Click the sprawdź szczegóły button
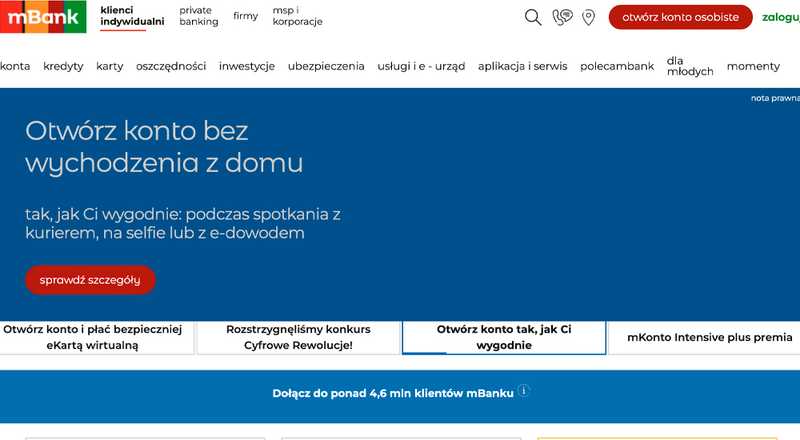 tap(90, 280)
